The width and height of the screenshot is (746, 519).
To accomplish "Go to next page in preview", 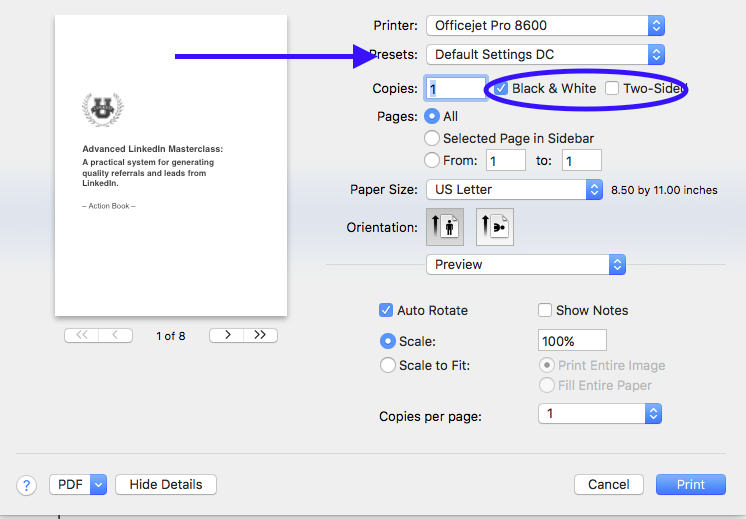I will (x=226, y=335).
